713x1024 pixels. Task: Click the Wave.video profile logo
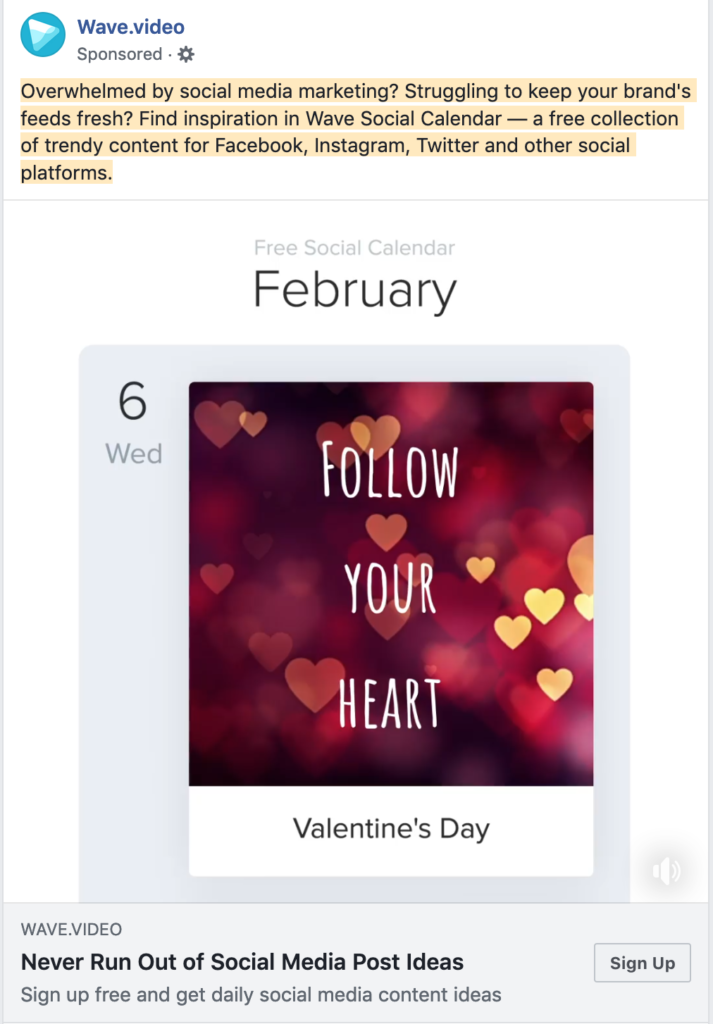(x=43, y=35)
